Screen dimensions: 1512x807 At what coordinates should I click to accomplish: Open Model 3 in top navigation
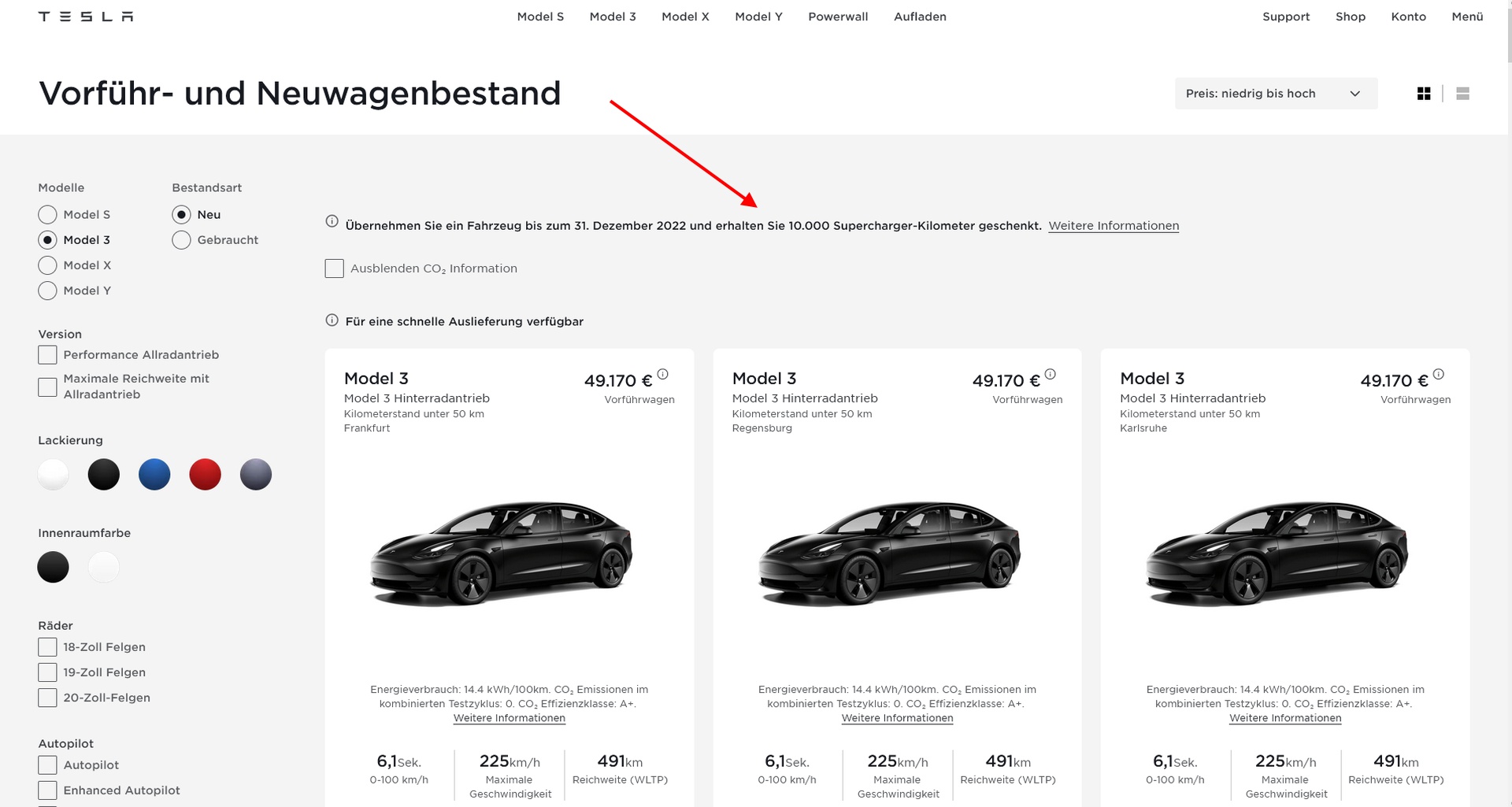point(613,17)
